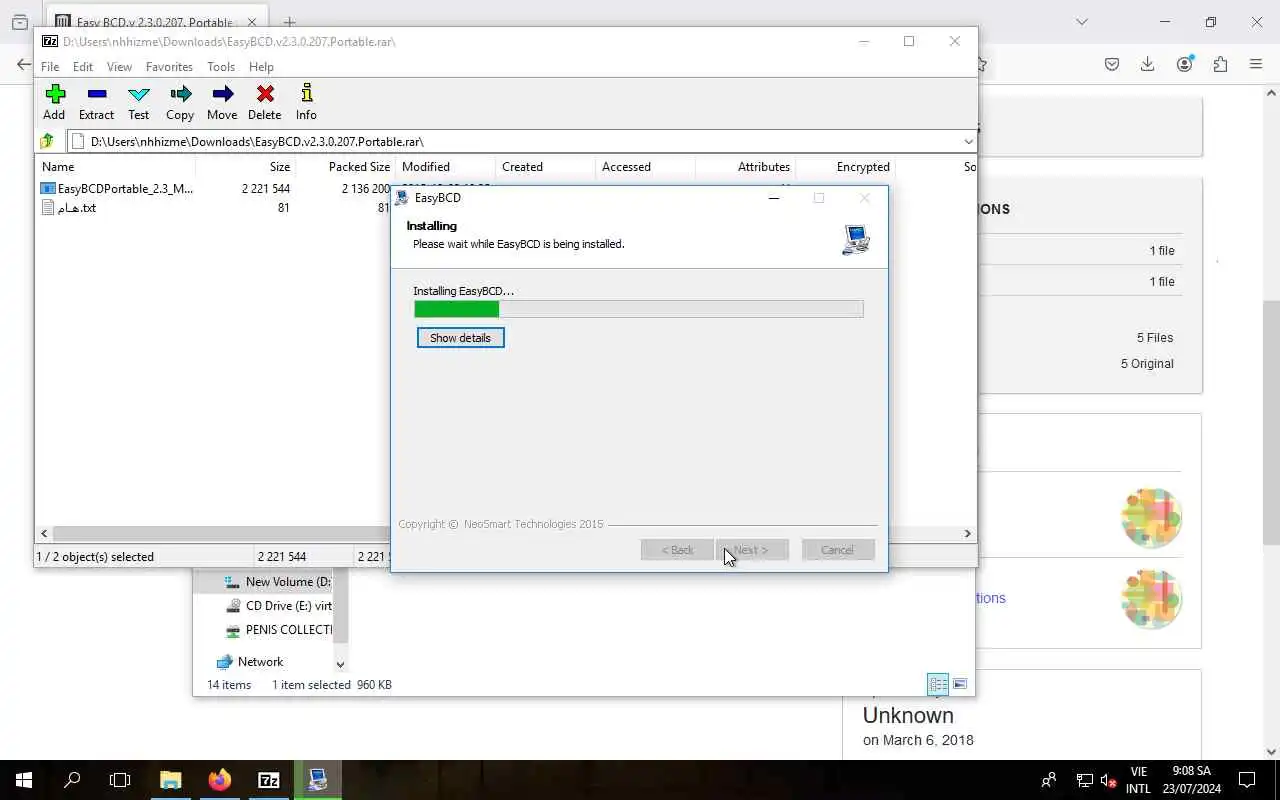The image size is (1280, 800).
Task: Expand the Firefox list all tabs chevron
Action: coord(1081,22)
